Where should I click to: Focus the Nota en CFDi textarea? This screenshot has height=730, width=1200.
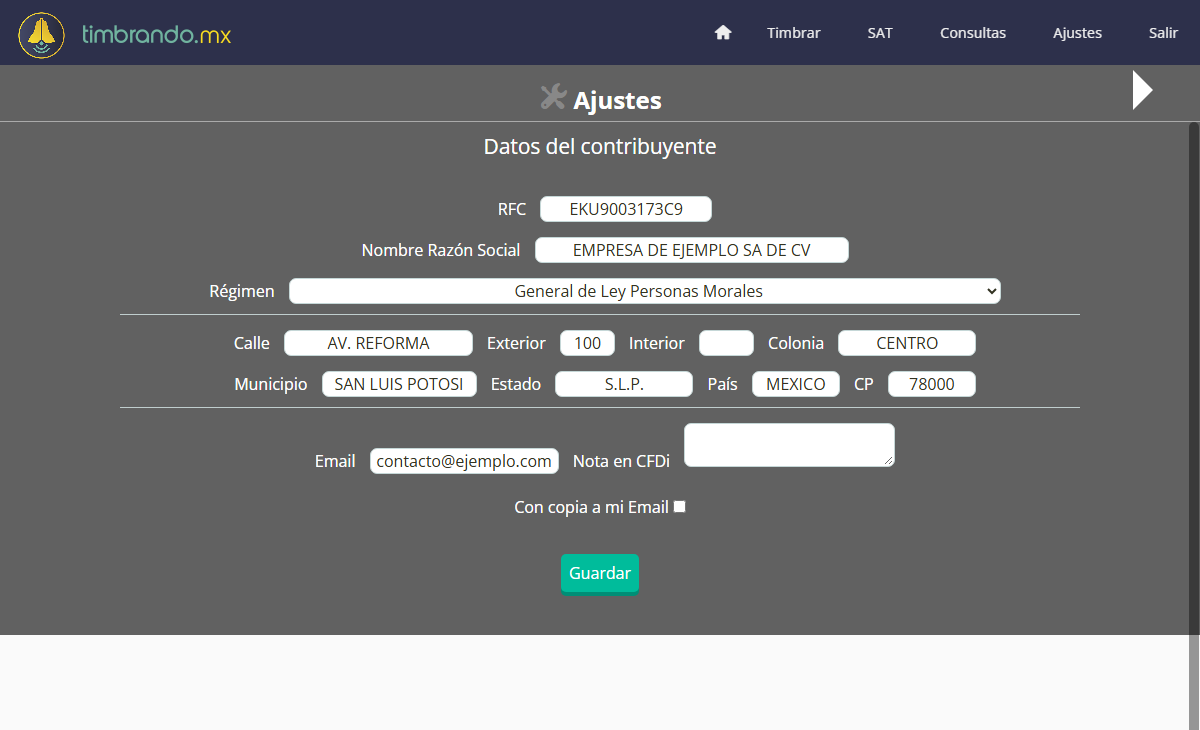(x=789, y=445)
